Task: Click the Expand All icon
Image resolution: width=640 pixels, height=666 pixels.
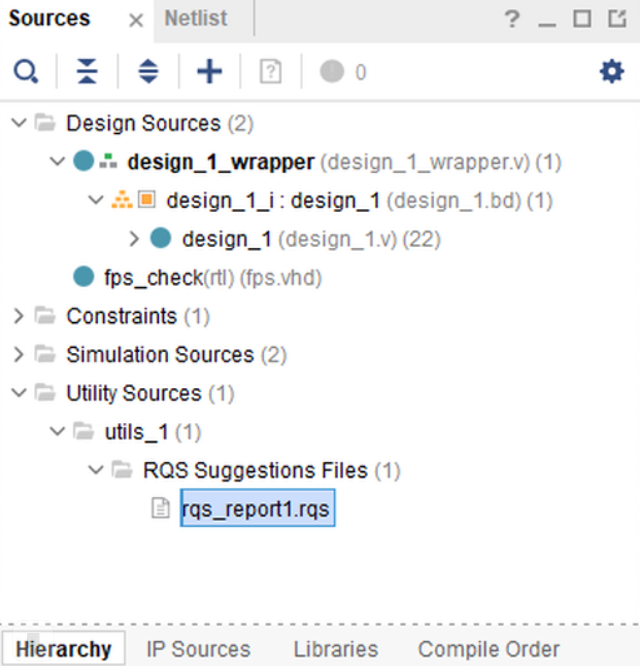Action: 148,71
